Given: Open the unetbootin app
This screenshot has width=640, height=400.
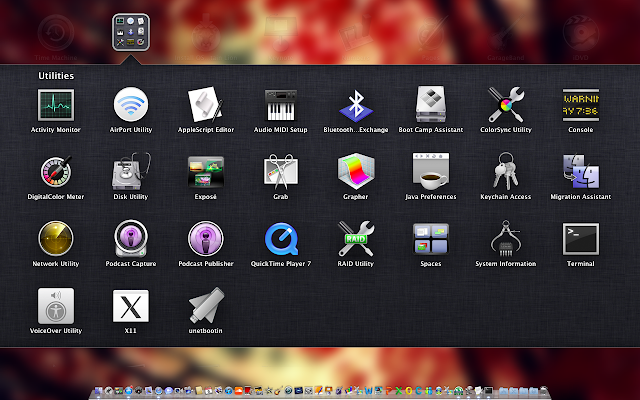Looking at the screenshot, I should tap(206, 305).
